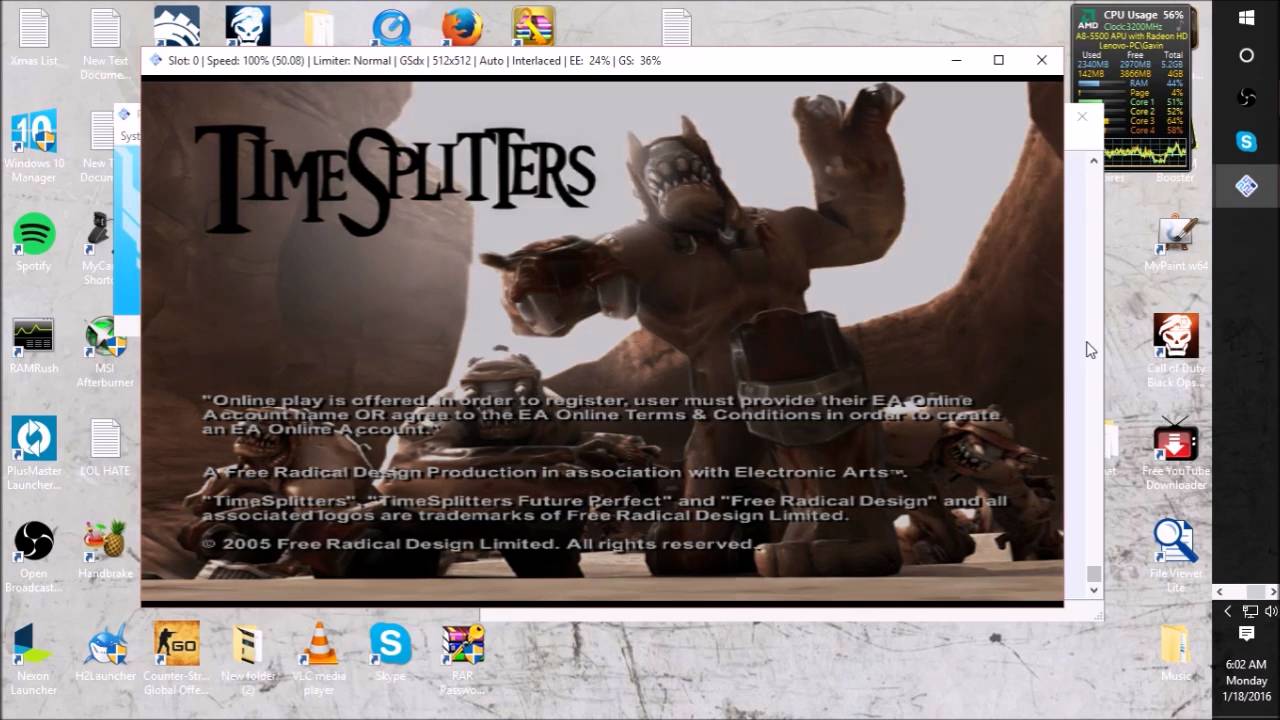Image resolution: width=1280 pixels, height=720 pixels.
Task: Click the TimeSplitters logo in game
Action: [x=395, y=180]
